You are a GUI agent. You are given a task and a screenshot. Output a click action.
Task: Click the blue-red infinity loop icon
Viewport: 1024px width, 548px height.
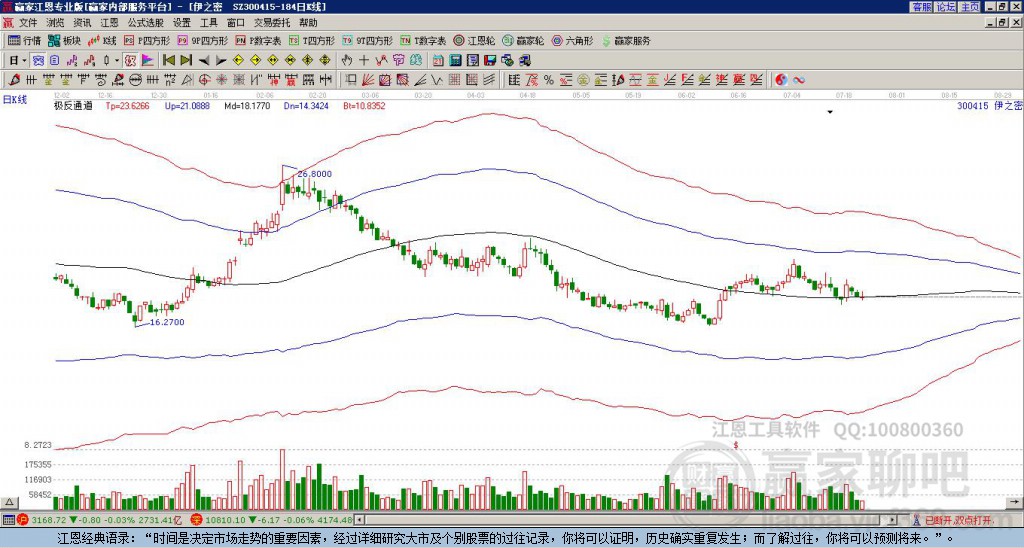[799, 80]
